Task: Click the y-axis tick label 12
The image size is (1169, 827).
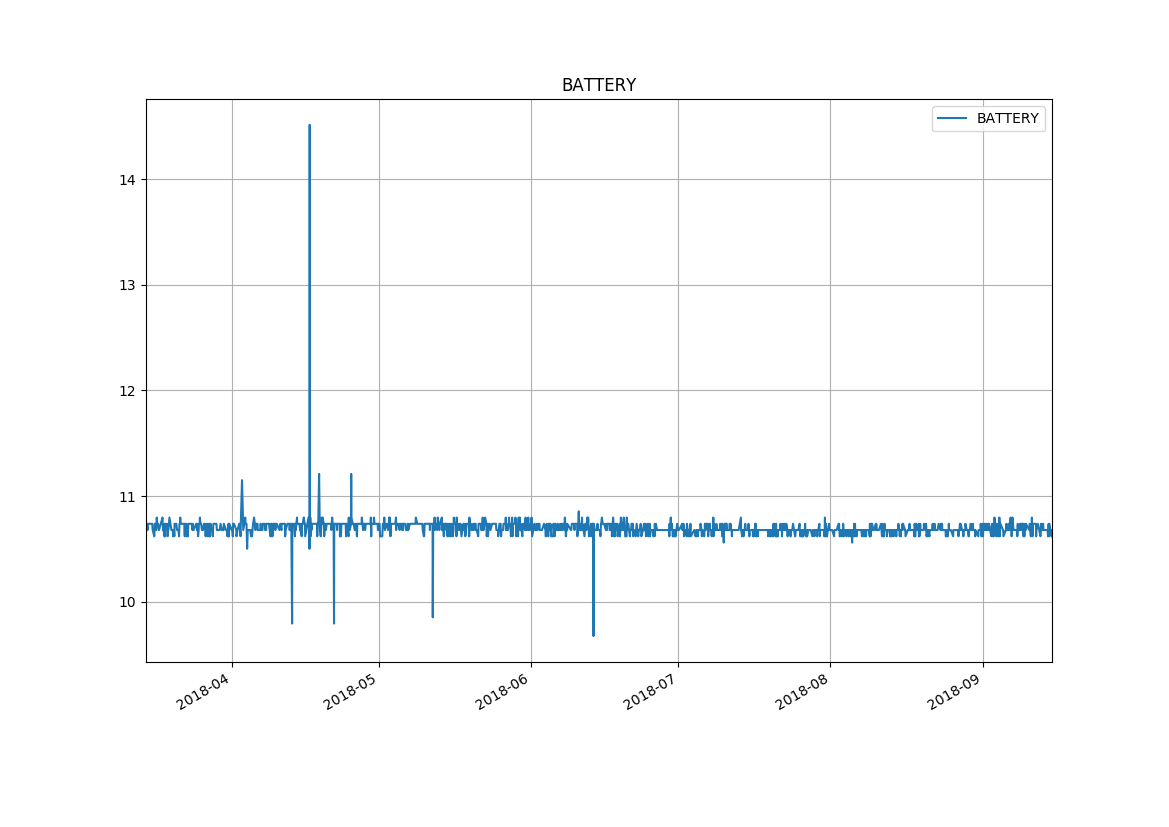Action: coord(127,391)
